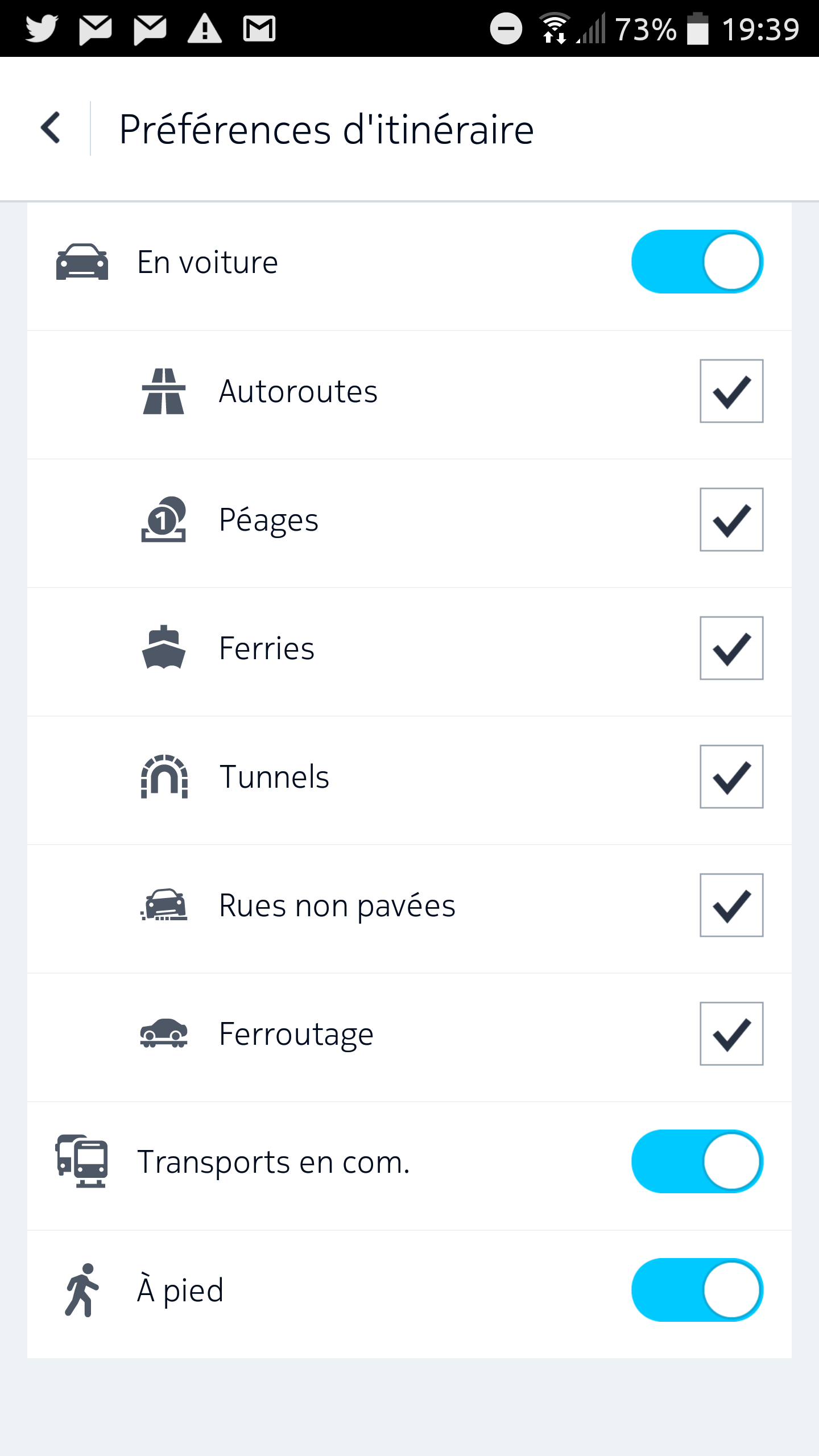819x1456 pixels.
Task: Uncheck the Tunnels checkbox
Action: 731,777
